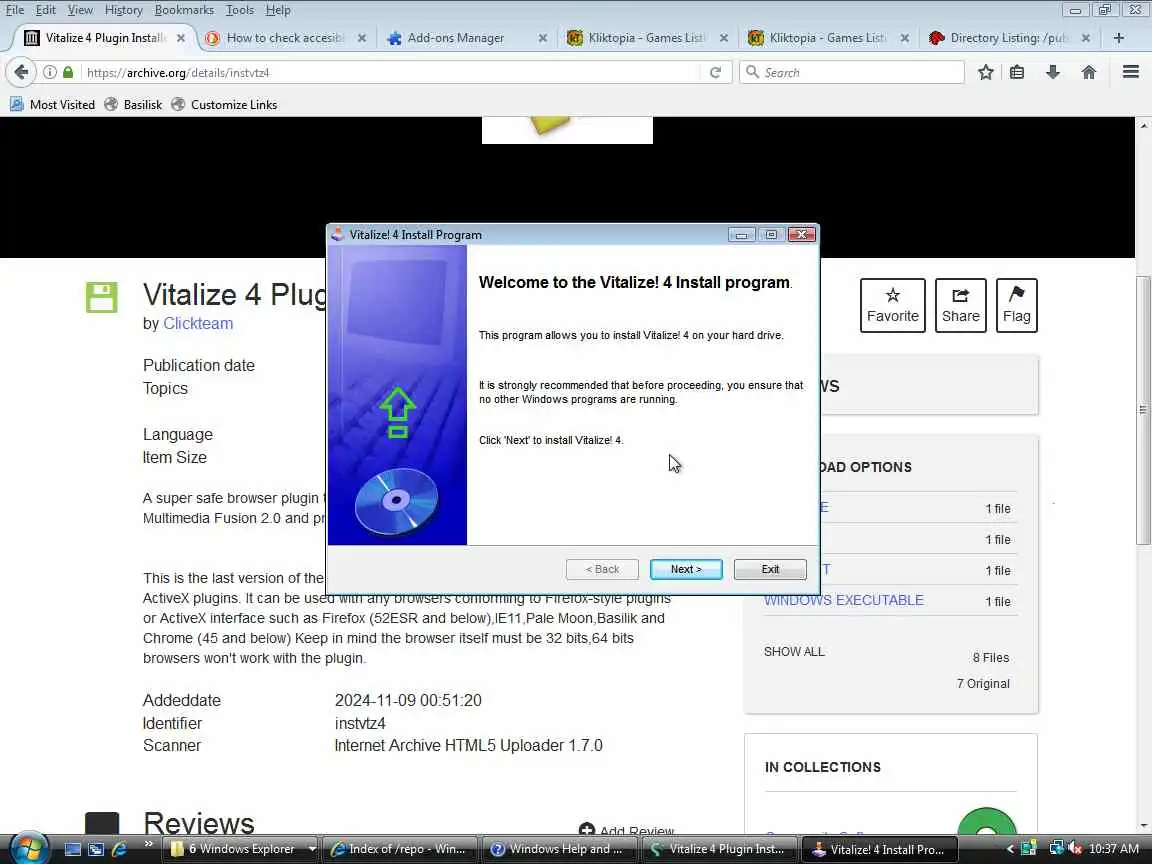Click the 8 Files link

pyautogui.click(x=991, y=658)
